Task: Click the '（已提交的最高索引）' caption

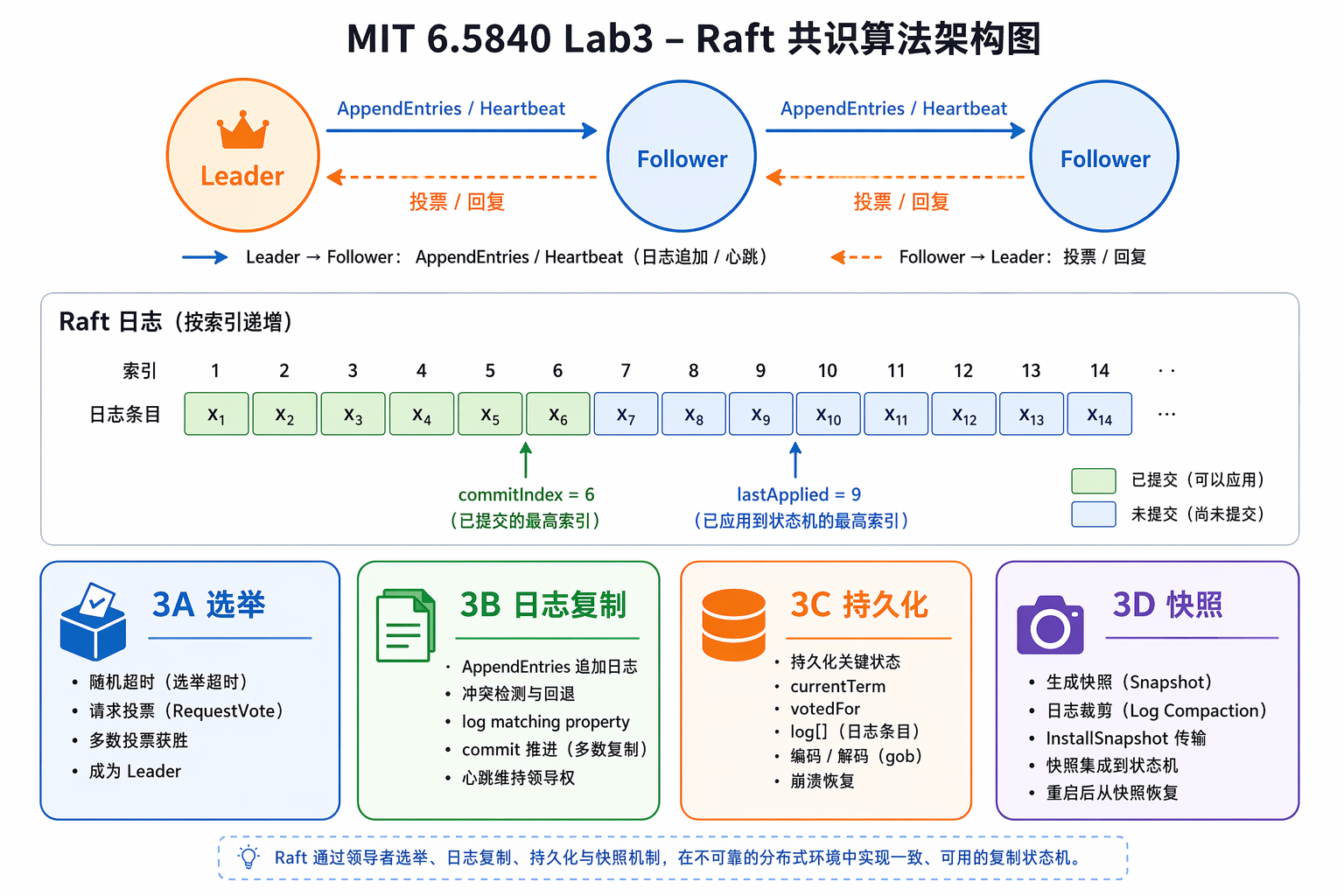Action: pyautogui.click(x=526, y=521)
